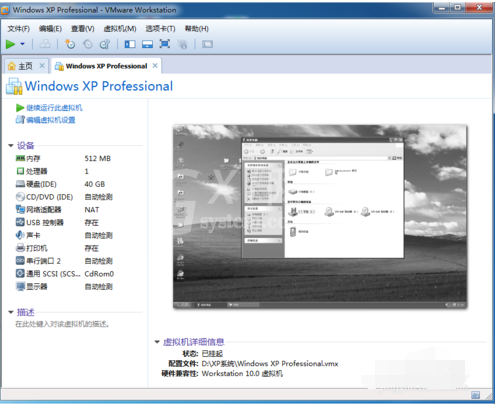Open the snapshot manager icon

[105, 44]
